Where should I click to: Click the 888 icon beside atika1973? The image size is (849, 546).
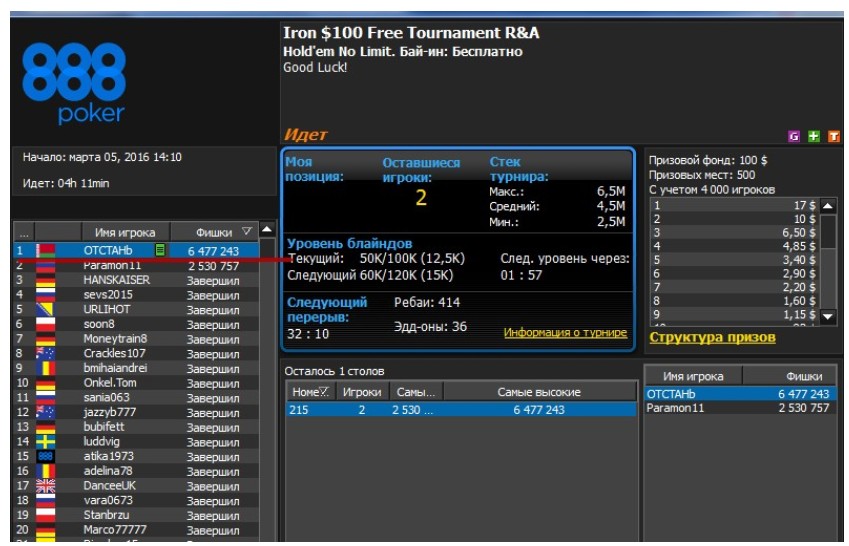tap(45, 456)
